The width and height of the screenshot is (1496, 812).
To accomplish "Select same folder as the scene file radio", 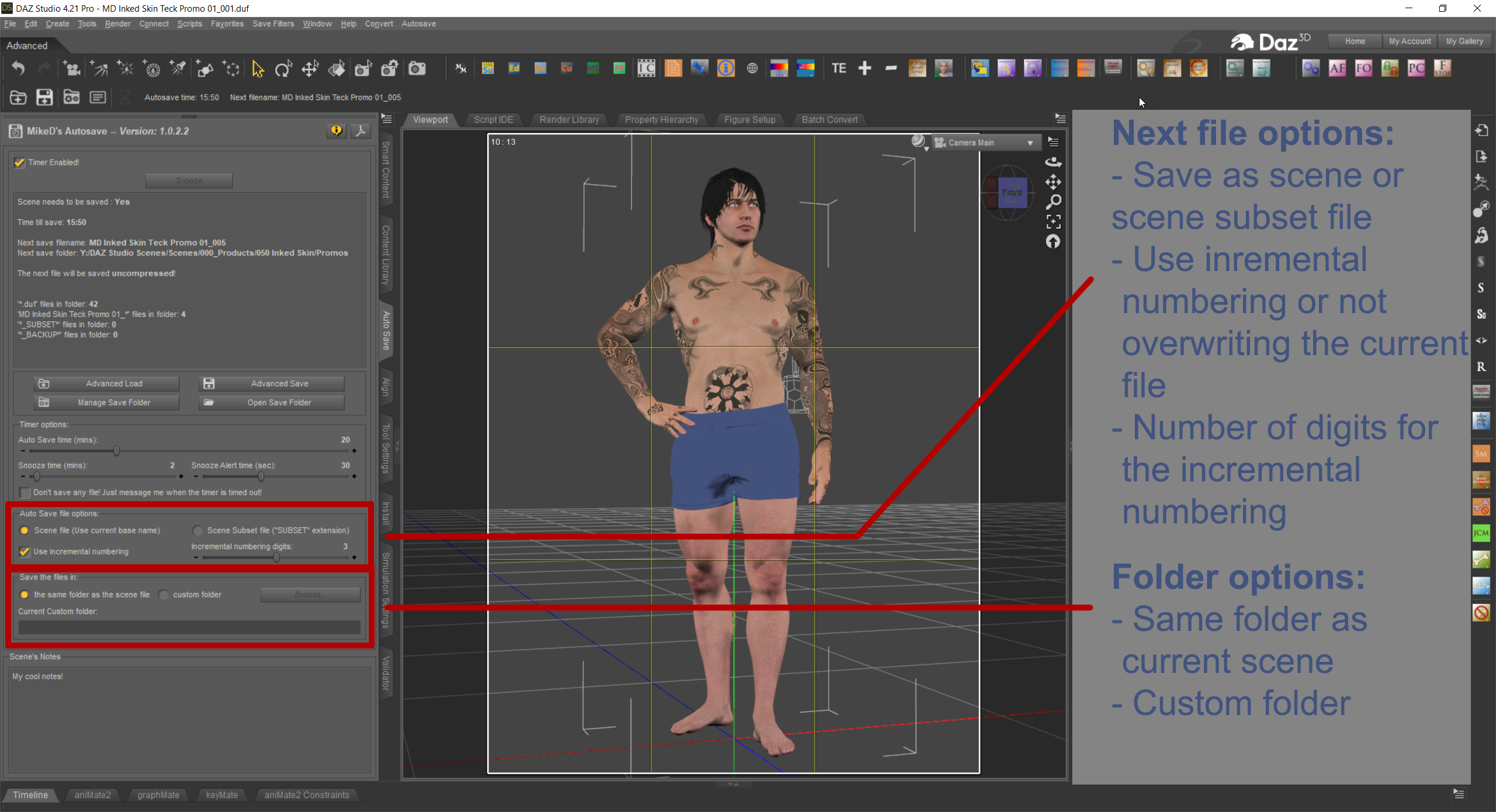I will [24, 595].
